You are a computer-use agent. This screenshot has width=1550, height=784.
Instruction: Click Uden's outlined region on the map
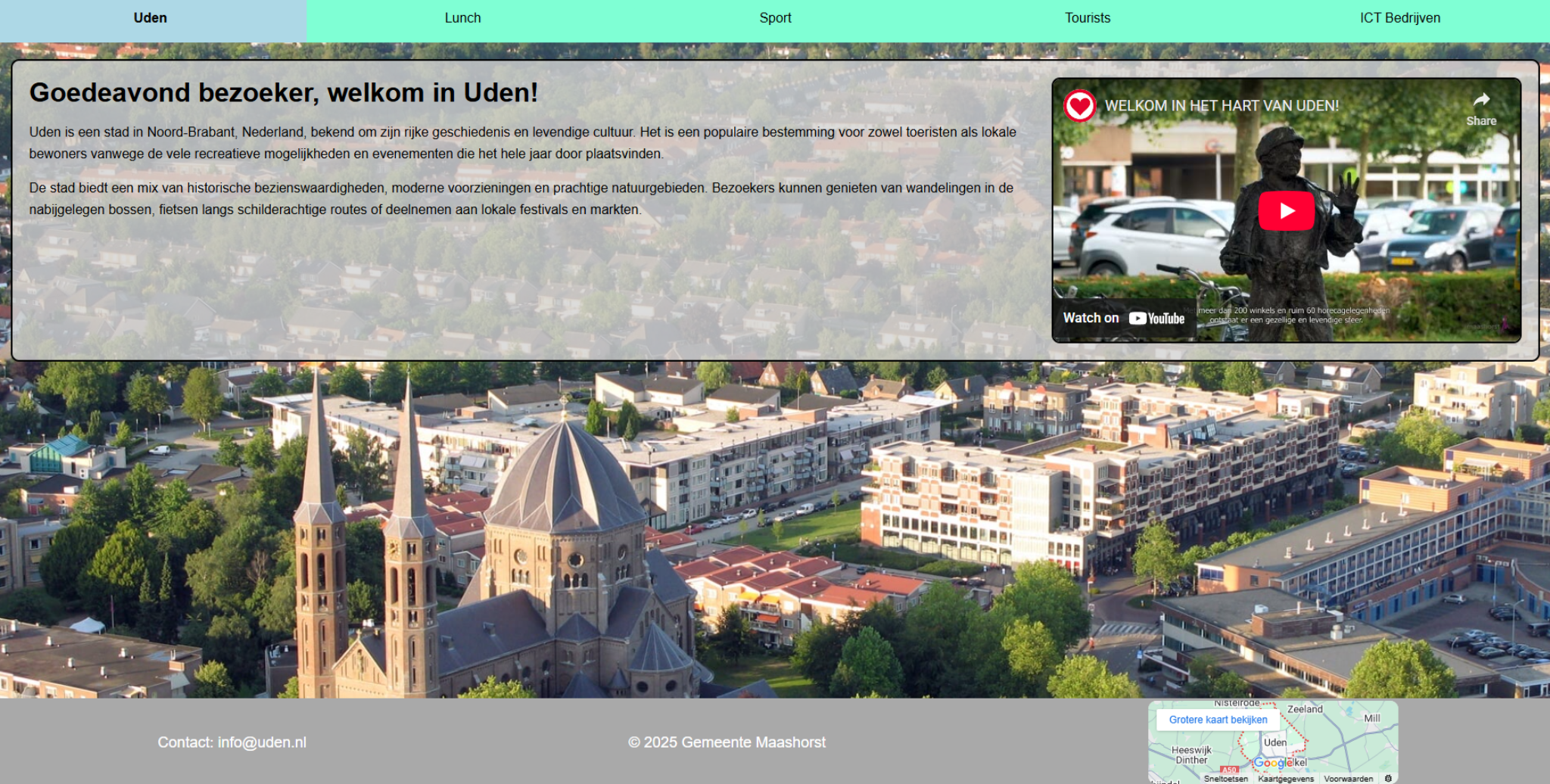(x=1275, y=744)
